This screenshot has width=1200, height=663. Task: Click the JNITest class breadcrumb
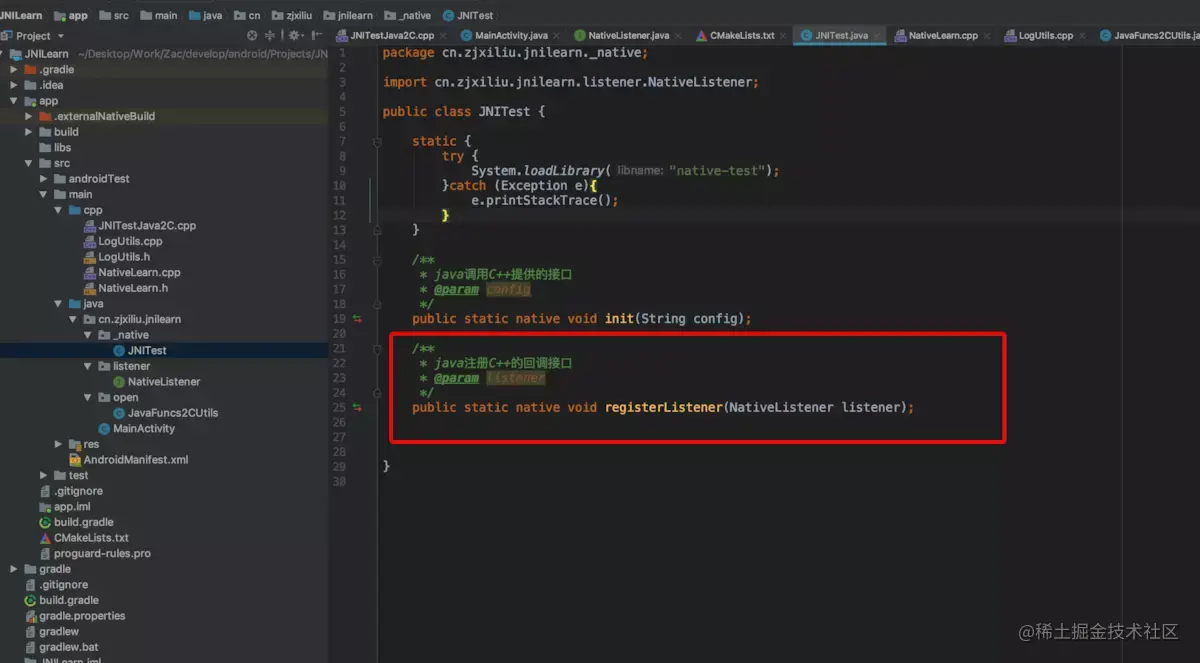click(x=468, y=15)
